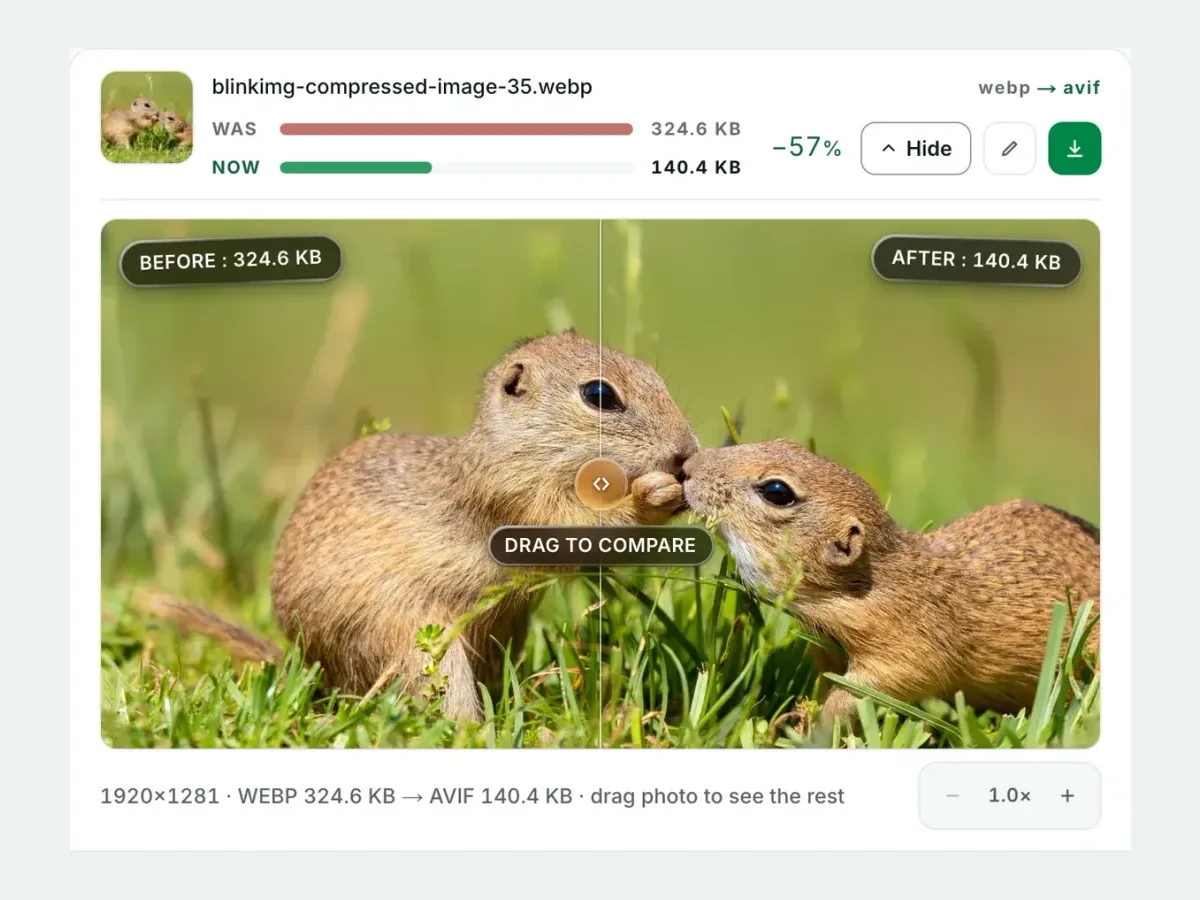This screenshot has height=900, width=1200.
Task: Click the webp → avif format label
Action: pyautogui.click(x=1039, y=88)
